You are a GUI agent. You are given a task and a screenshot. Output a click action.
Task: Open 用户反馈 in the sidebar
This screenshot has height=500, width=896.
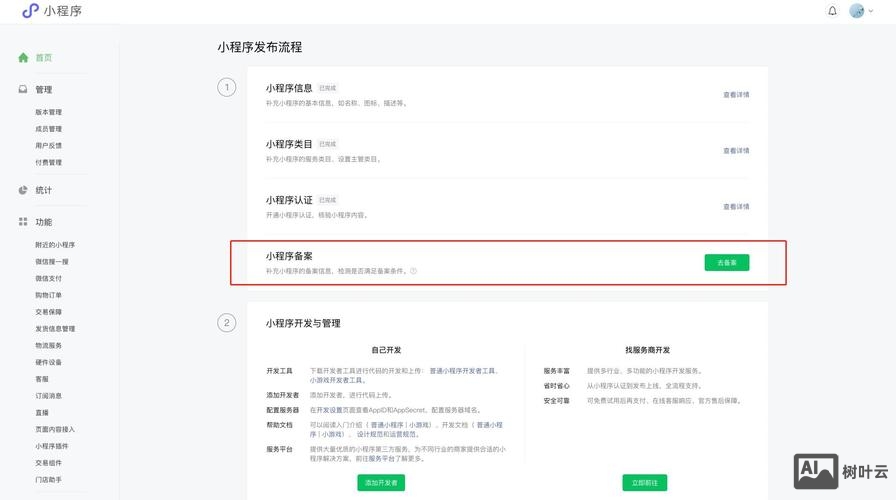coord(49,145)
